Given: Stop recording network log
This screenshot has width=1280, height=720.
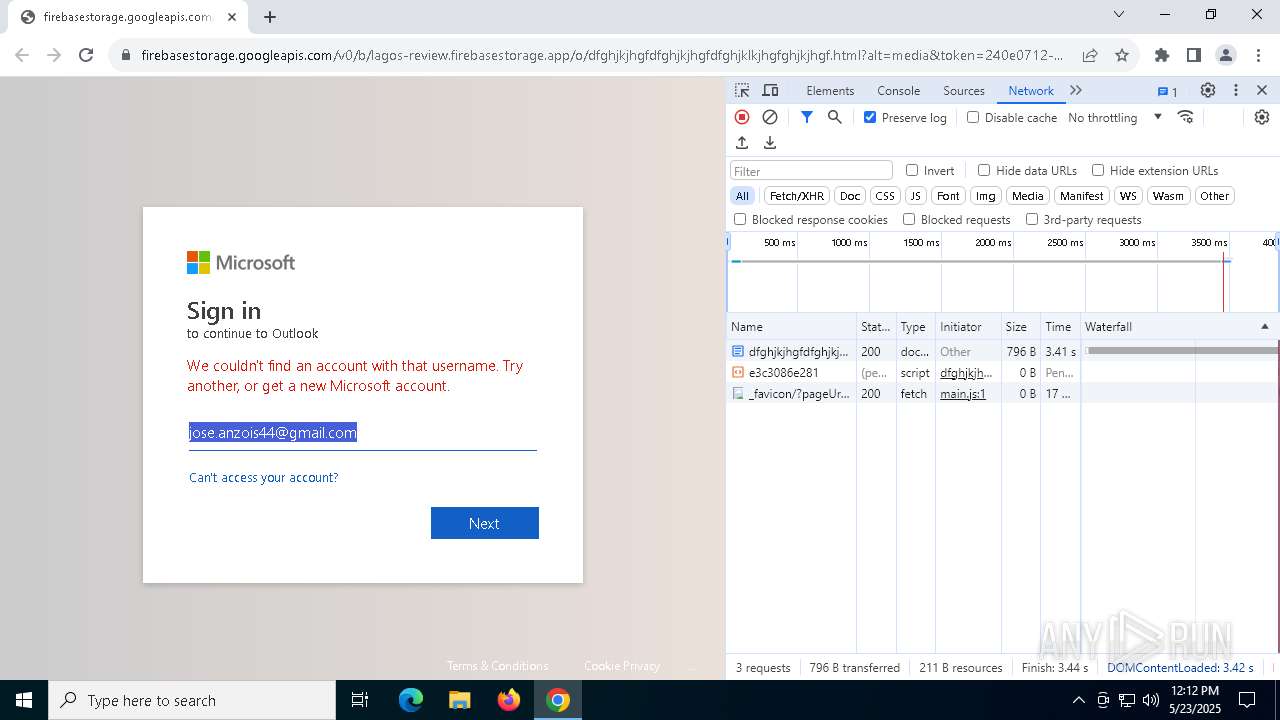Looking at the screenshot, I should pos(742,117).
